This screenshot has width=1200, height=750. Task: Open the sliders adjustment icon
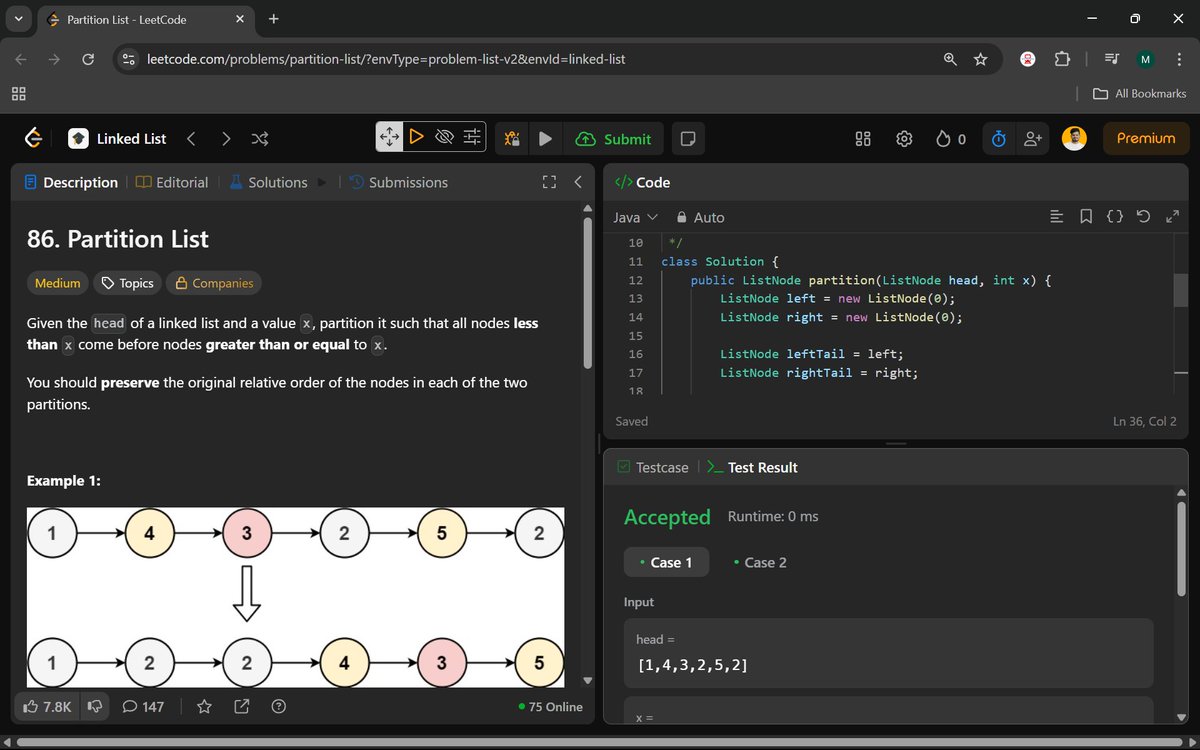pyautogui.click(x=473, y=137)
